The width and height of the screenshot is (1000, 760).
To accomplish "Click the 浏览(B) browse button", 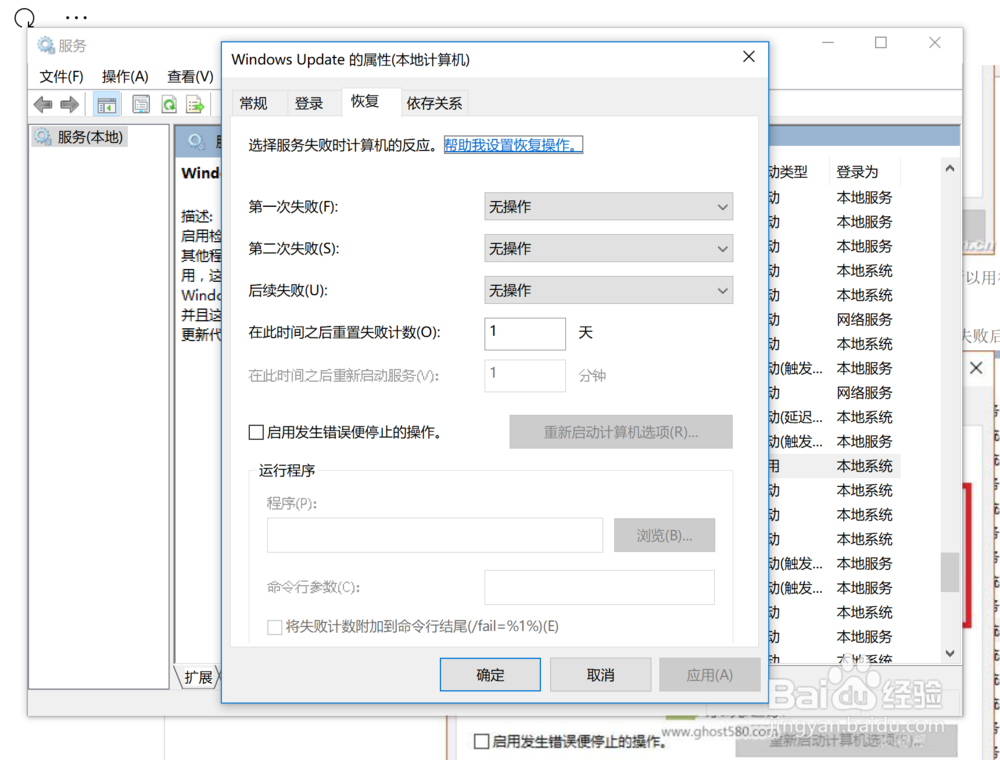I will [665, 536].
